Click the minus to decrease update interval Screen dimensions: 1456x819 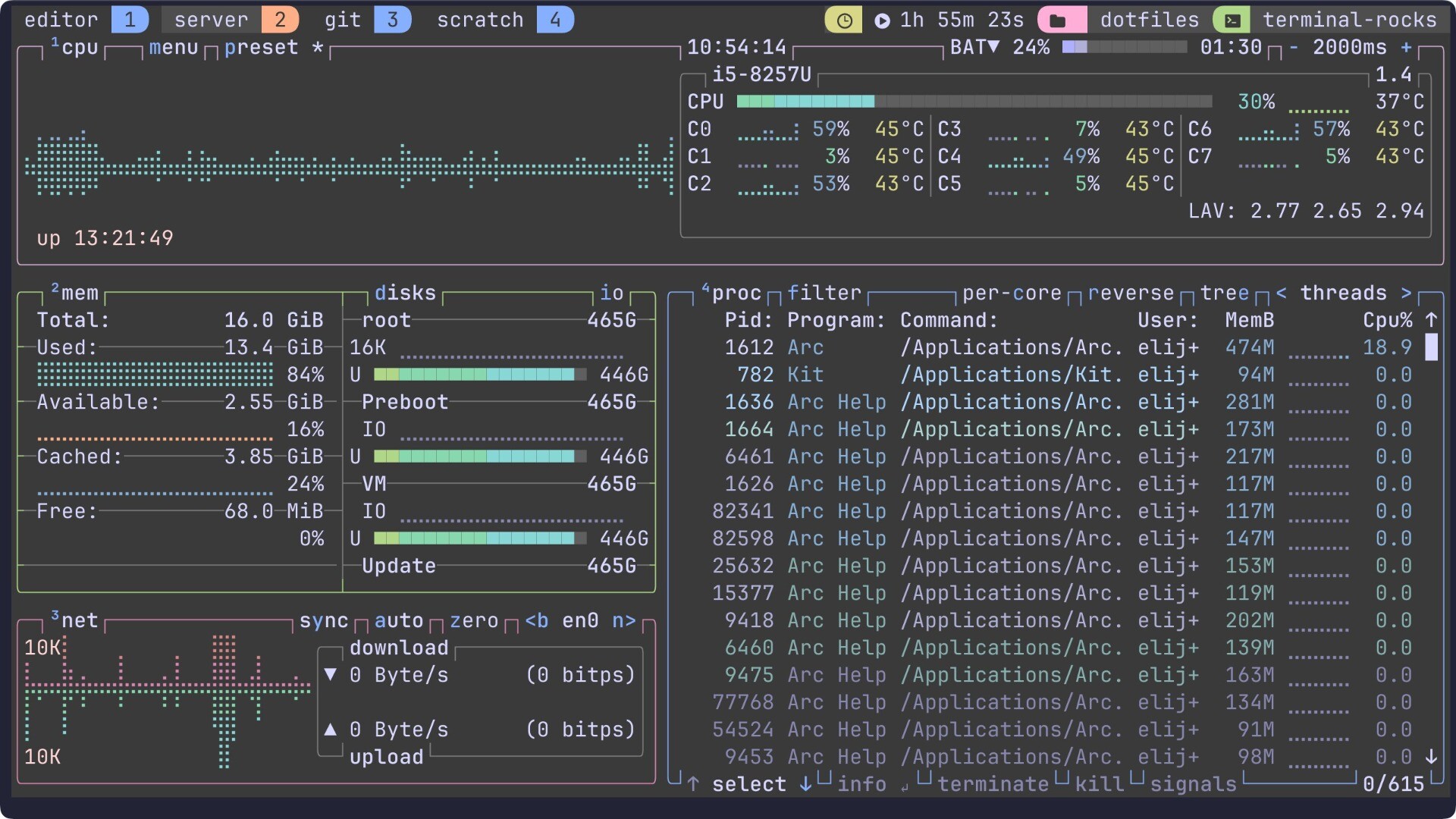(1294, 47)
